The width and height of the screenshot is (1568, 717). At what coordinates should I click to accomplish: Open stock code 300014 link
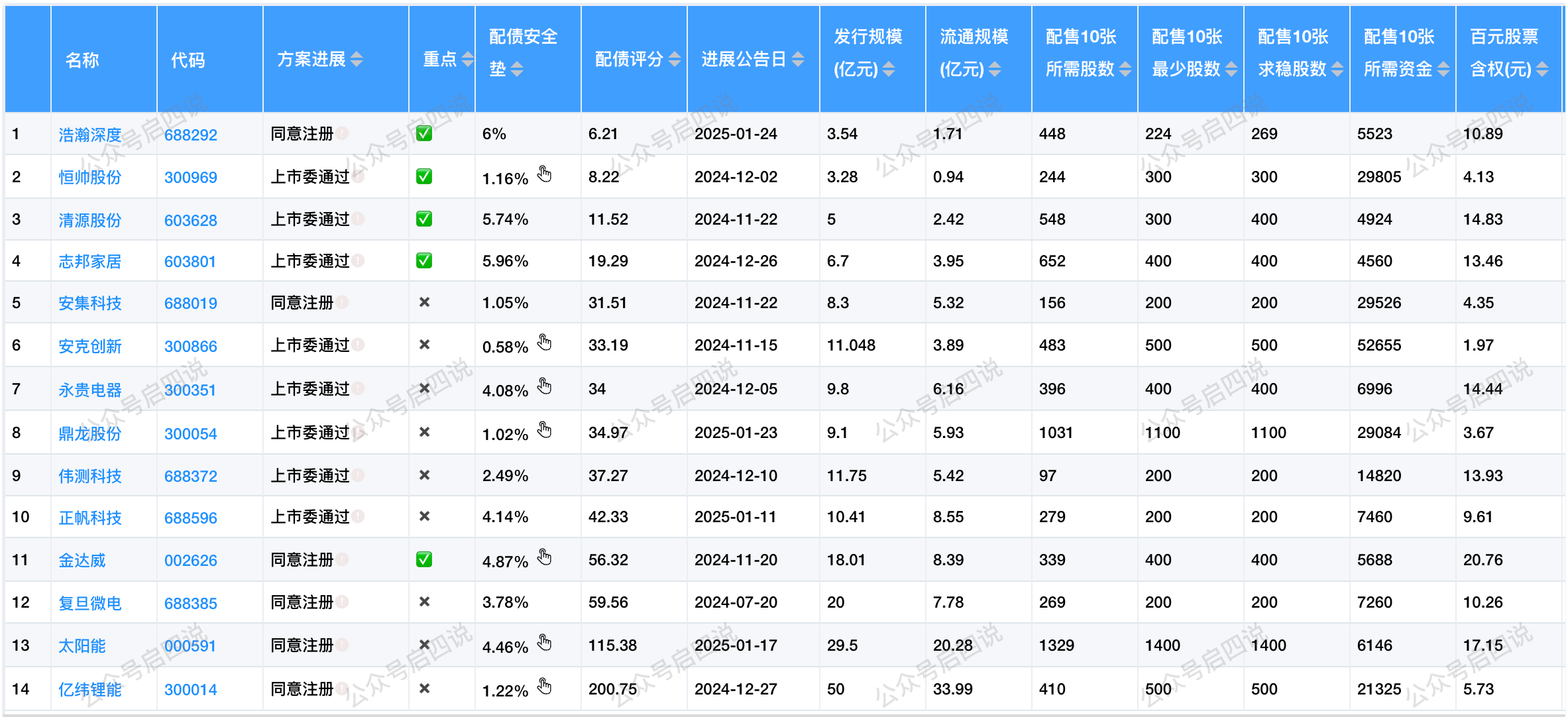click(x=191, y=690)
